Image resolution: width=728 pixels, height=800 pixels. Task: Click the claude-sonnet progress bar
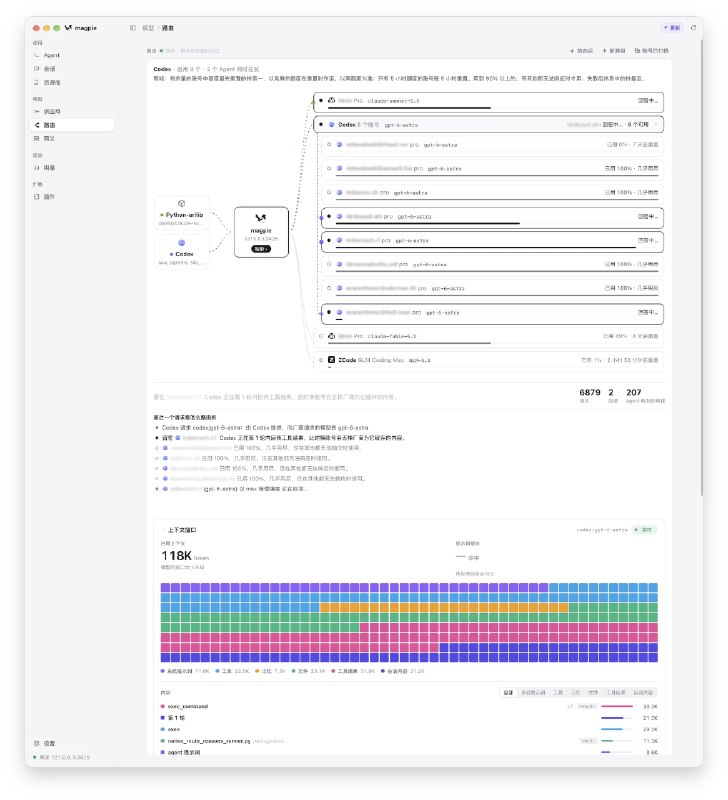click(409, 108)
